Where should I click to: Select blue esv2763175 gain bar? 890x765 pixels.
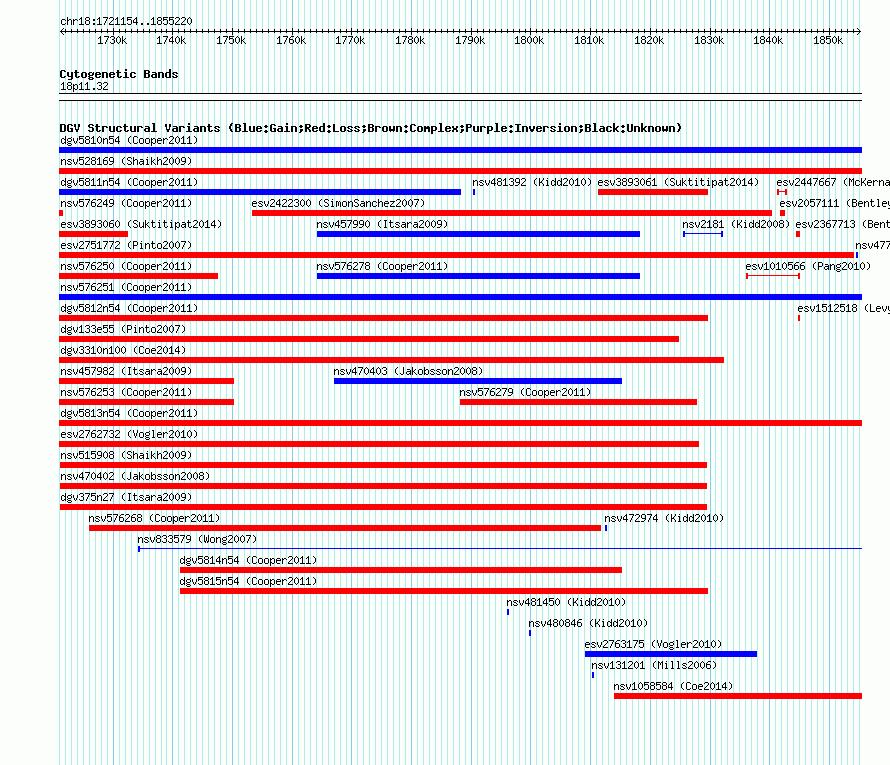671,654
